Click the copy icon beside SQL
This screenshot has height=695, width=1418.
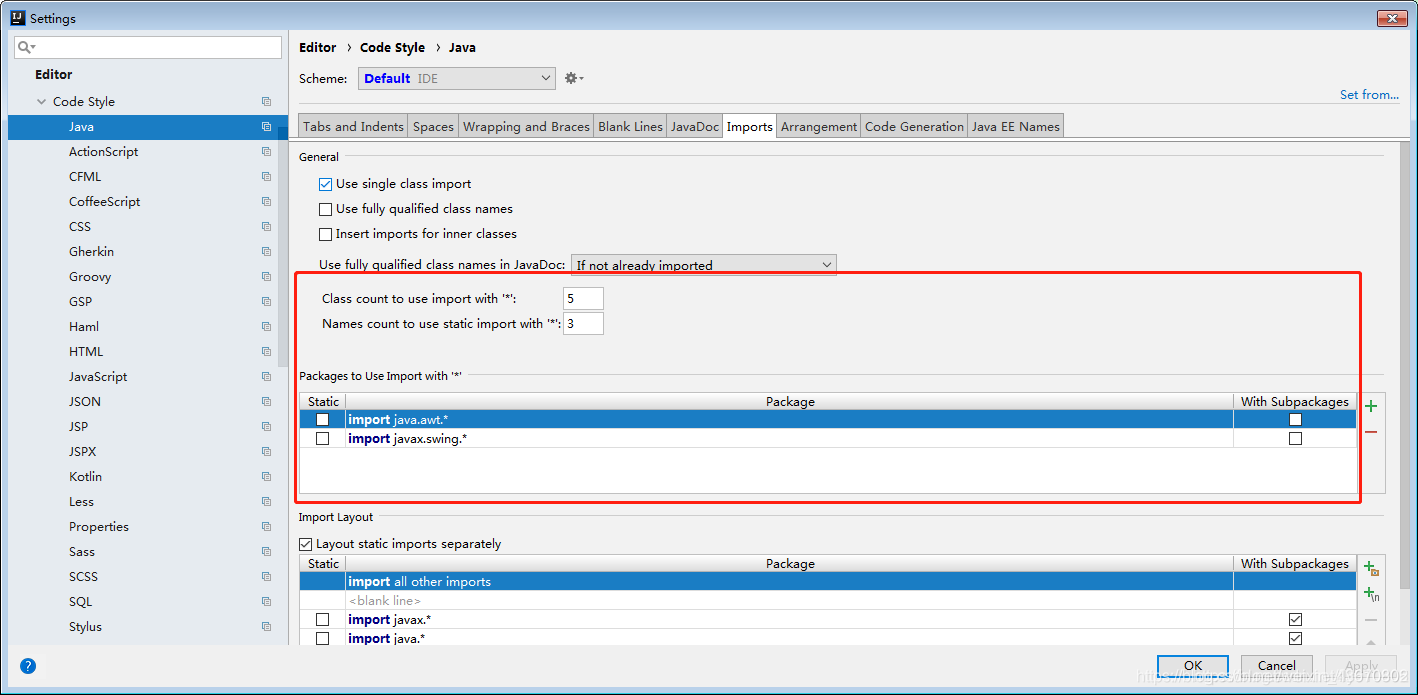coord(266,602)
